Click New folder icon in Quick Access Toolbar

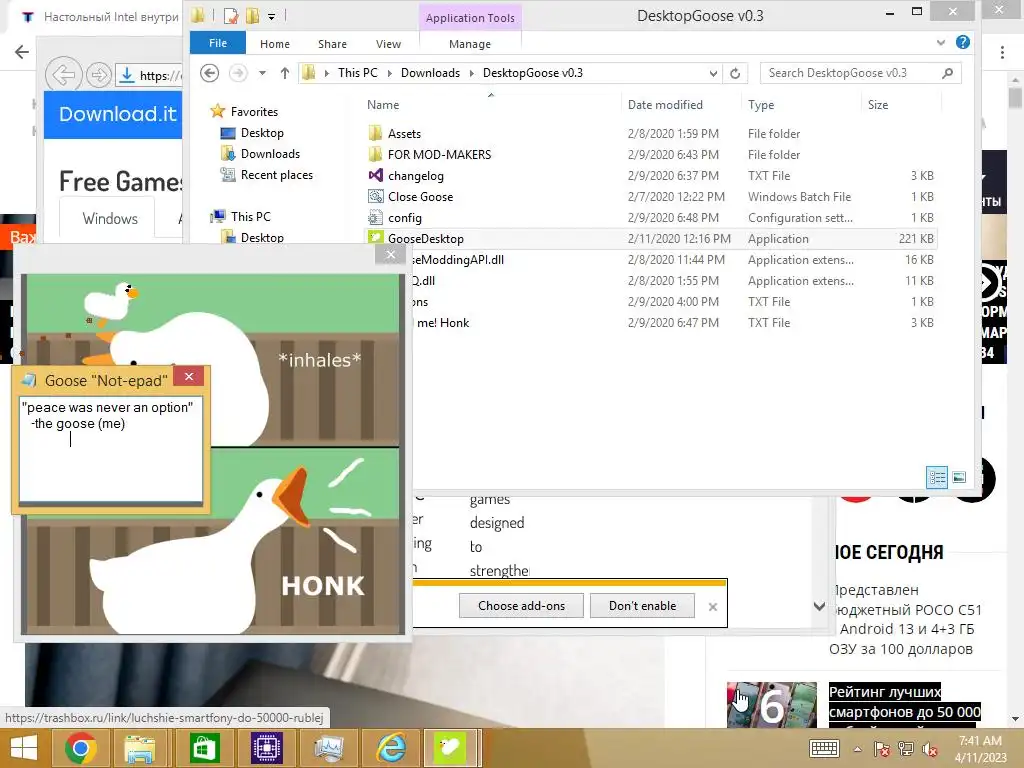coord(252,16)
